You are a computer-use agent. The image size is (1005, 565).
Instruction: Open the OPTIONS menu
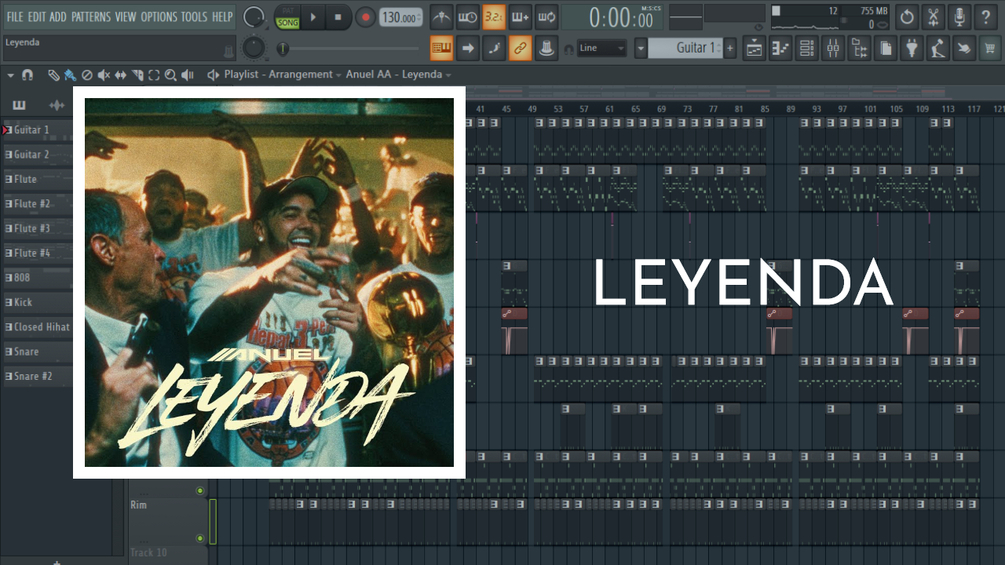[158, 17]
